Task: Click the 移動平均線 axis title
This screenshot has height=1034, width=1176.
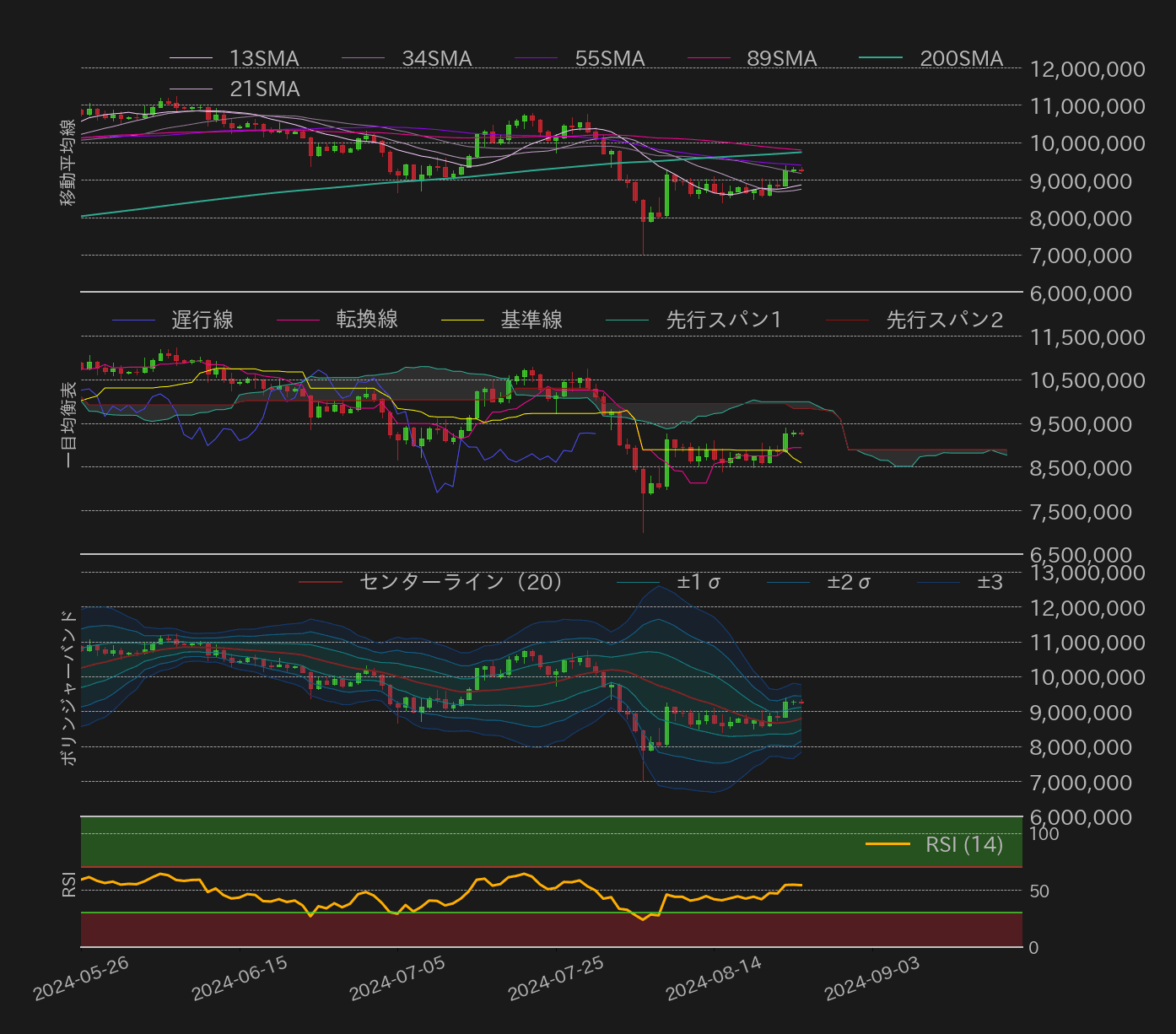Action: [x=67, y=162]
